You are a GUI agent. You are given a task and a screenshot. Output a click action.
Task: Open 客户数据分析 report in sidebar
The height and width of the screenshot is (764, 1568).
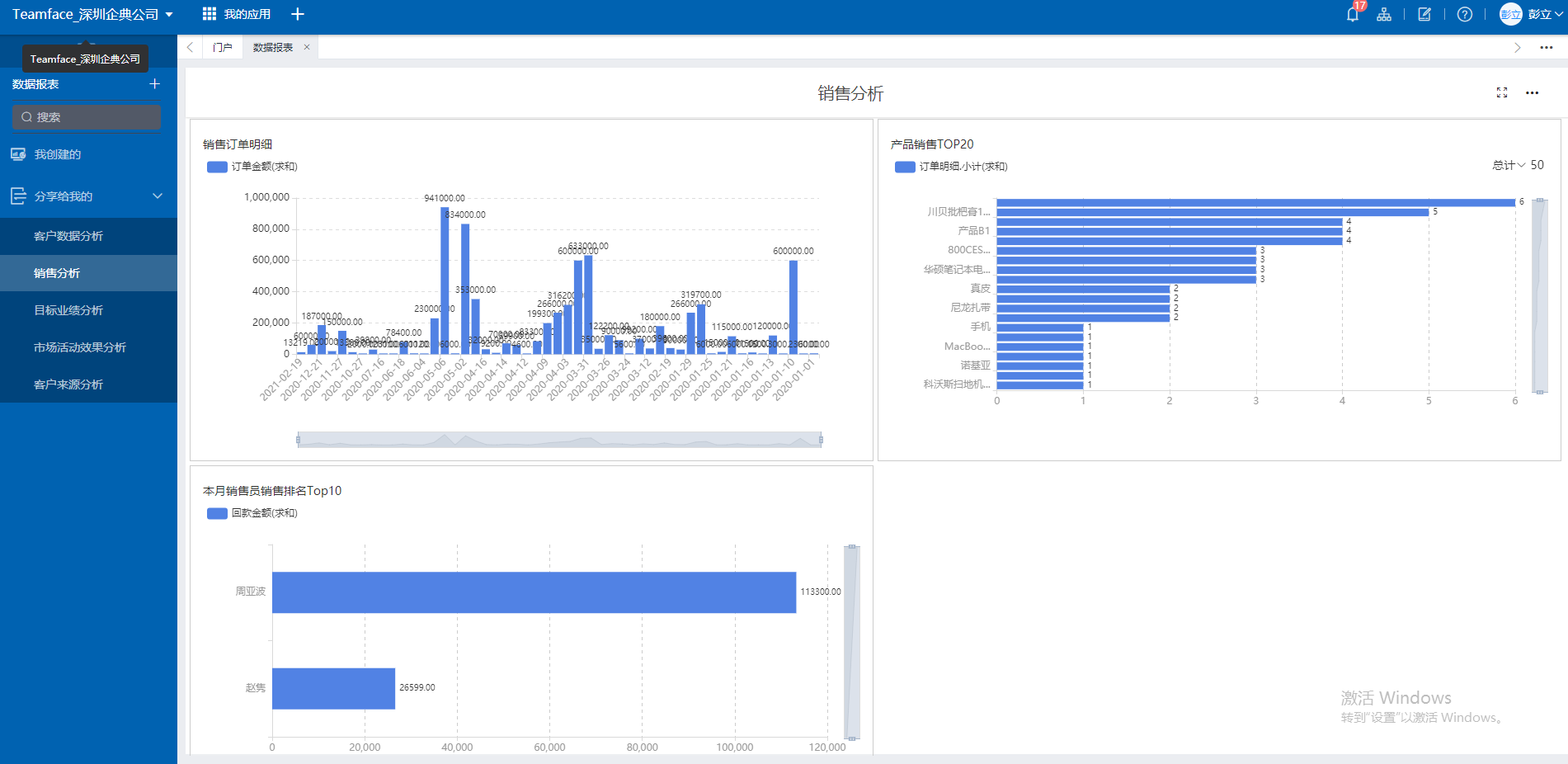click(x=68, y=236)
